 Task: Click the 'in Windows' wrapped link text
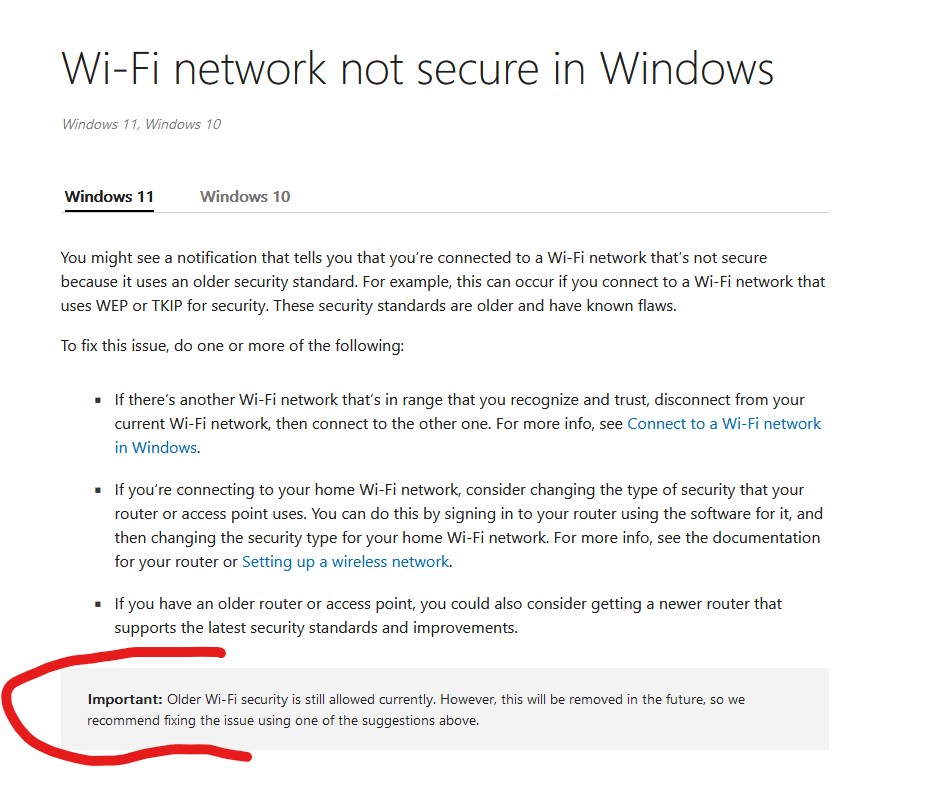tap(156, 448)
